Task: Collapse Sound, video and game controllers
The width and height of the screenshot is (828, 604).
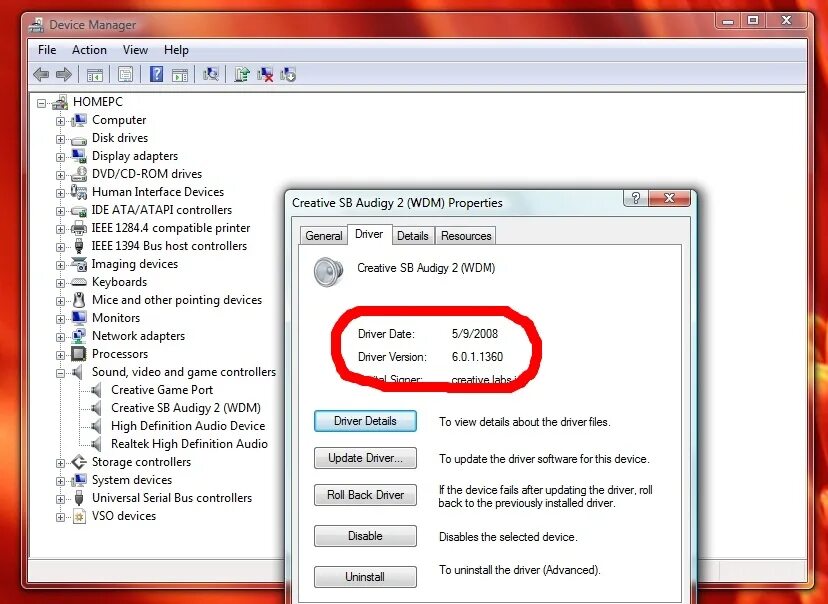Action: (60, 373)
